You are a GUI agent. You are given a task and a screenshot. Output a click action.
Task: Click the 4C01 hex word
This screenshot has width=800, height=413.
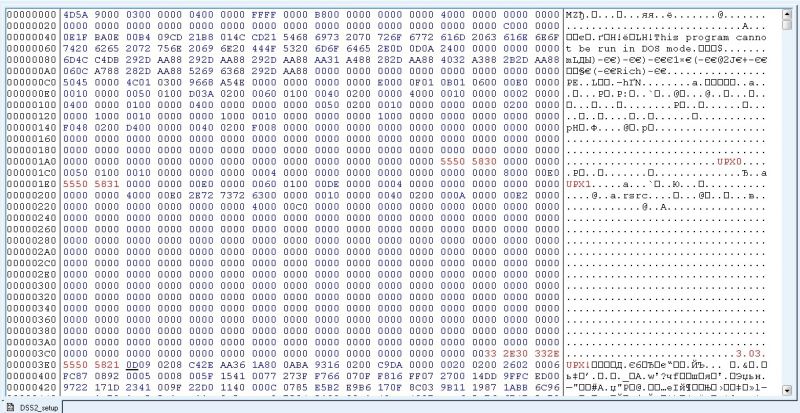click(138, 82)
